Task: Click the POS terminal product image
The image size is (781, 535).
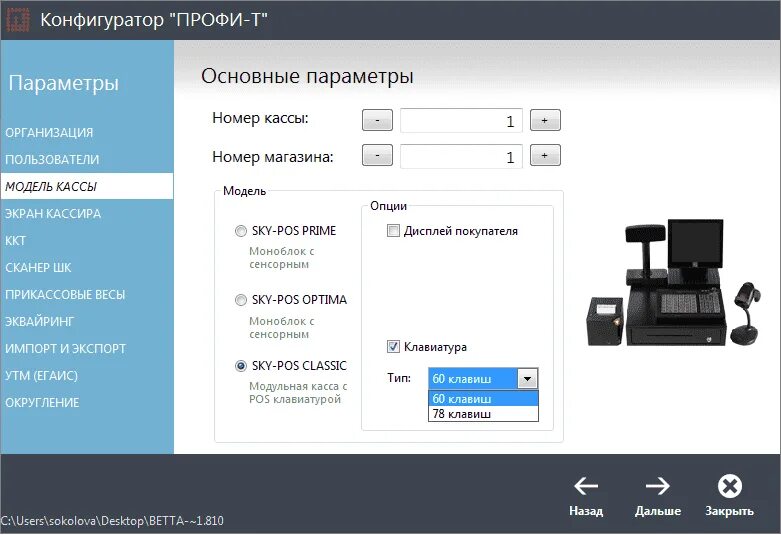Action: pos(674,283)
